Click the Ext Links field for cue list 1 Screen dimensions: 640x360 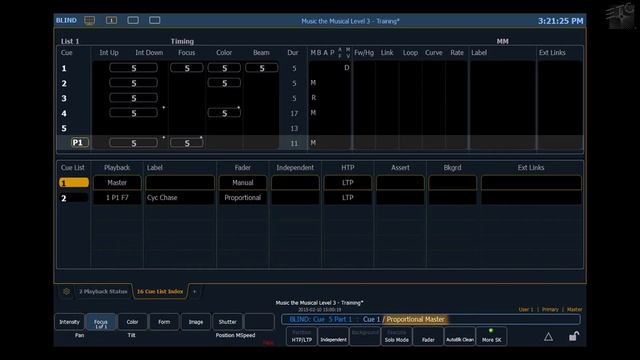(x=531, y=183)
